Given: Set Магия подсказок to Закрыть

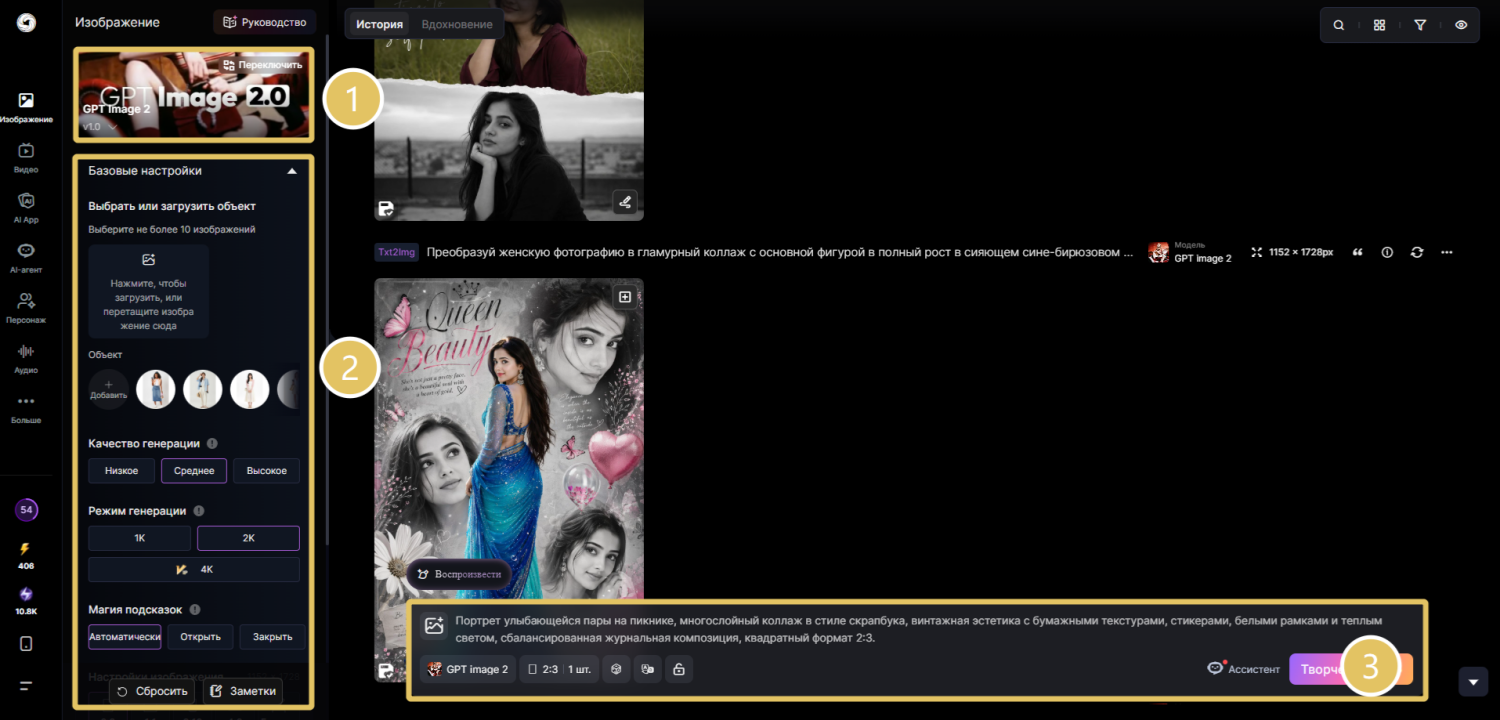Looking at the screenshot, I should coord(273,637).
